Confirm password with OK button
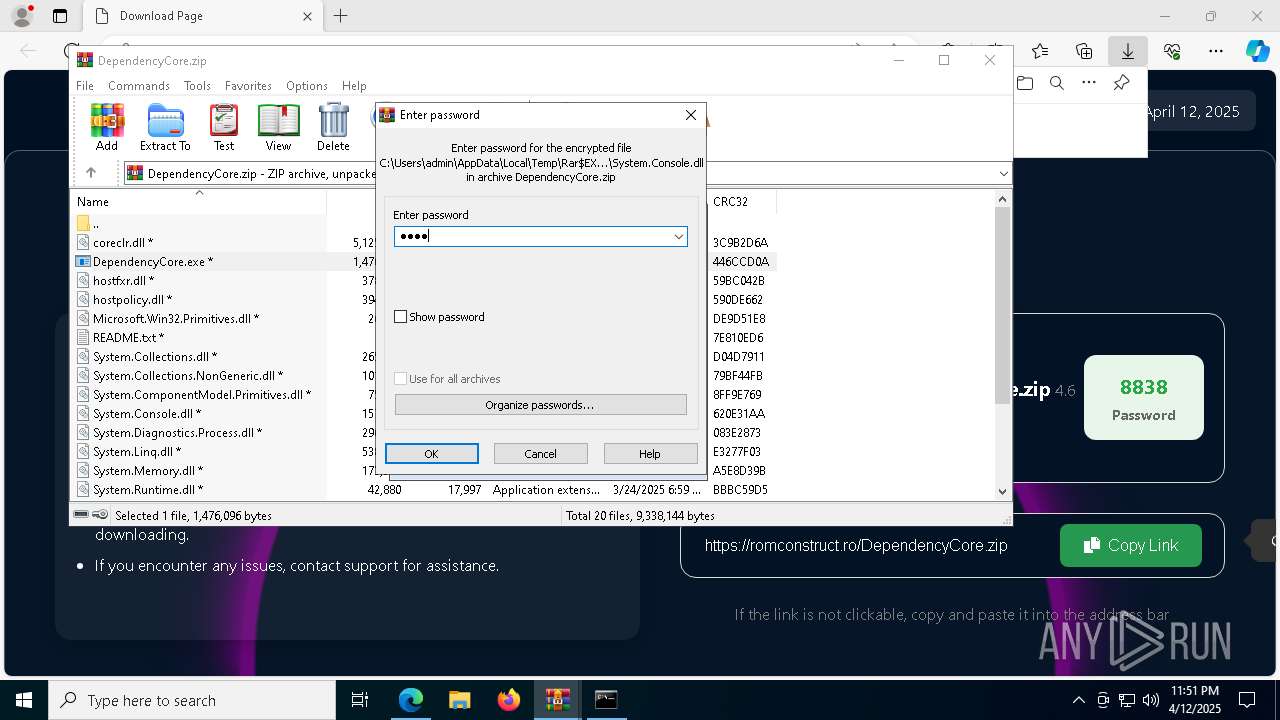This screenshot has width=1280, height=720. point(432,454)
